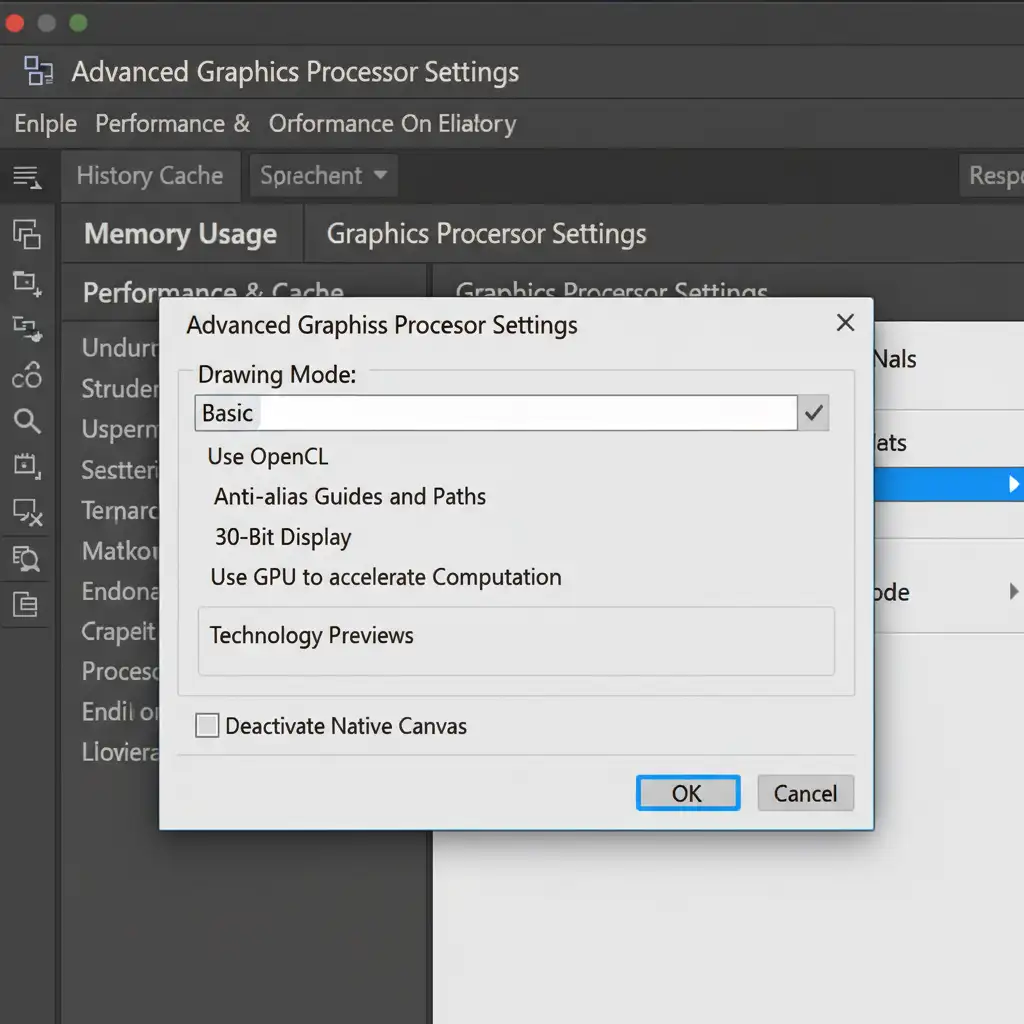Enable the Deactivate Native Canvas checkbox
The height and width of the screenshot is (1024, 1024).
pos(207,726)
